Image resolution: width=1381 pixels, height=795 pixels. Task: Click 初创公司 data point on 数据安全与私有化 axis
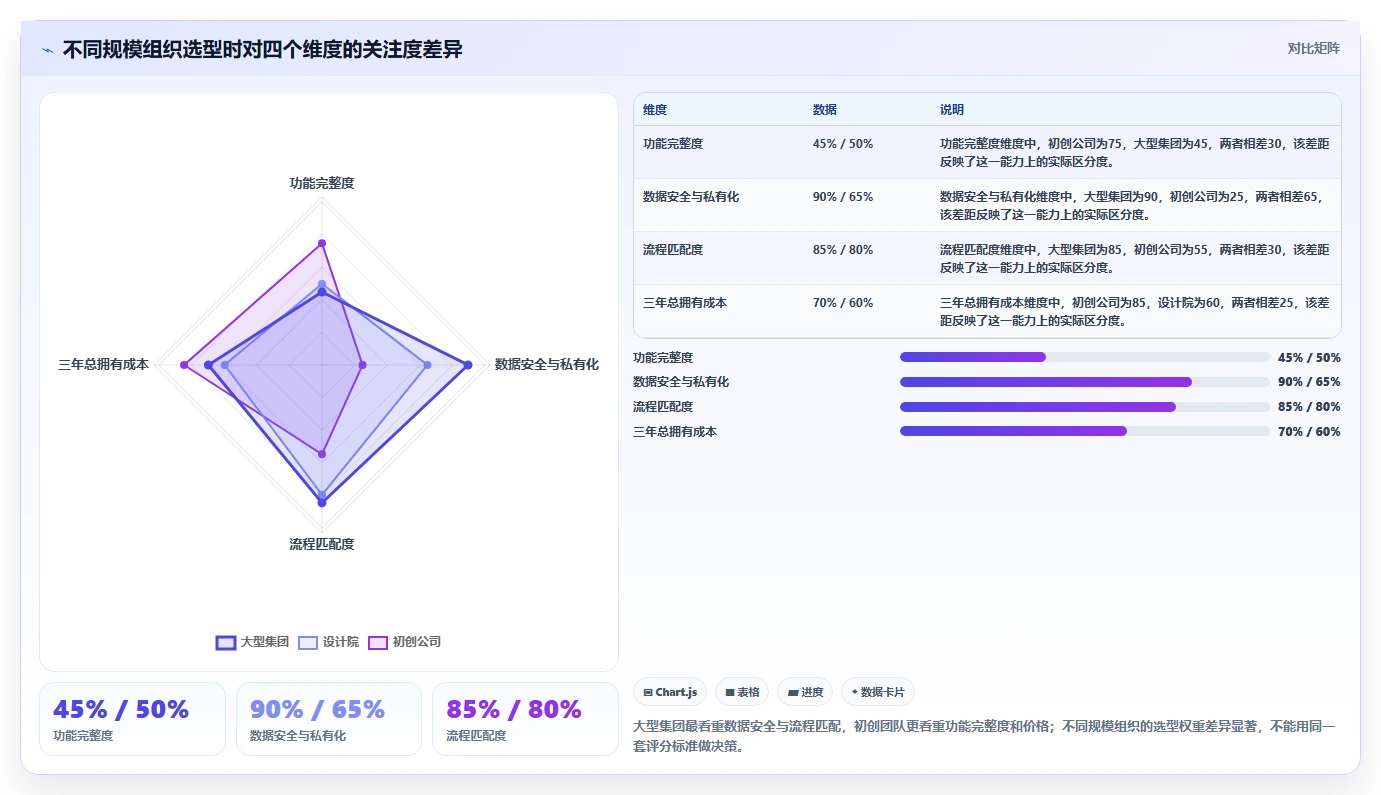click(362, 365)
